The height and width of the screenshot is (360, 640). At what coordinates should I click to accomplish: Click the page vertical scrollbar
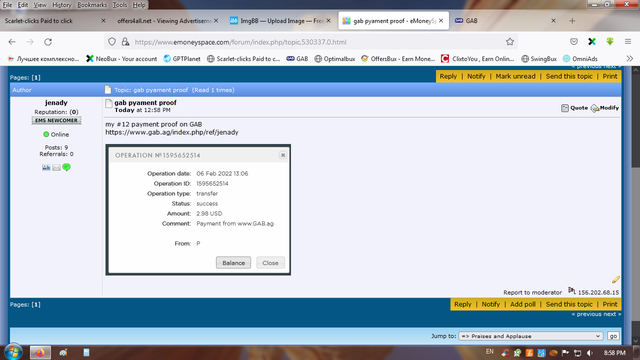[x=636, y=204]
